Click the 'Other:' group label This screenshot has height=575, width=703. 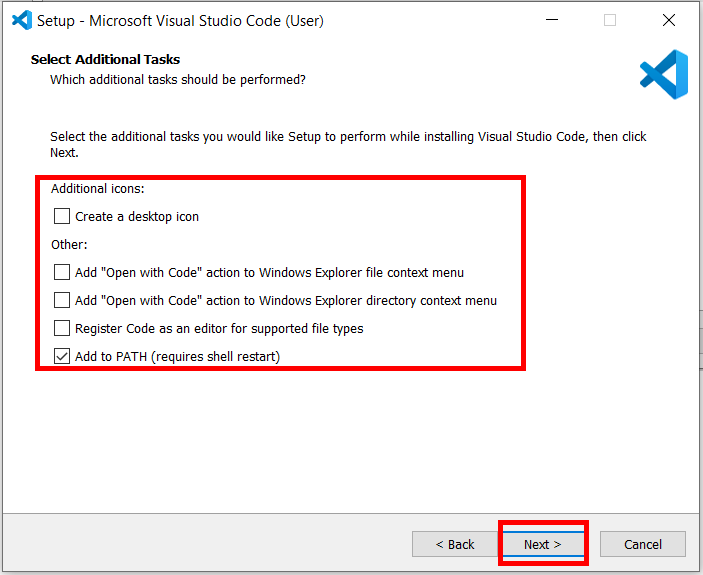click(x=69, y=245)
